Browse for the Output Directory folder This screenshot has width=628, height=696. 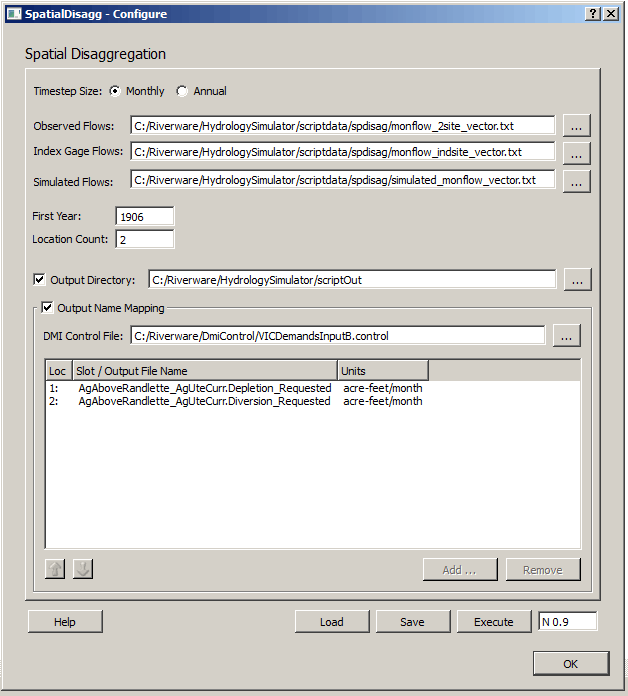tap(577, 280)
